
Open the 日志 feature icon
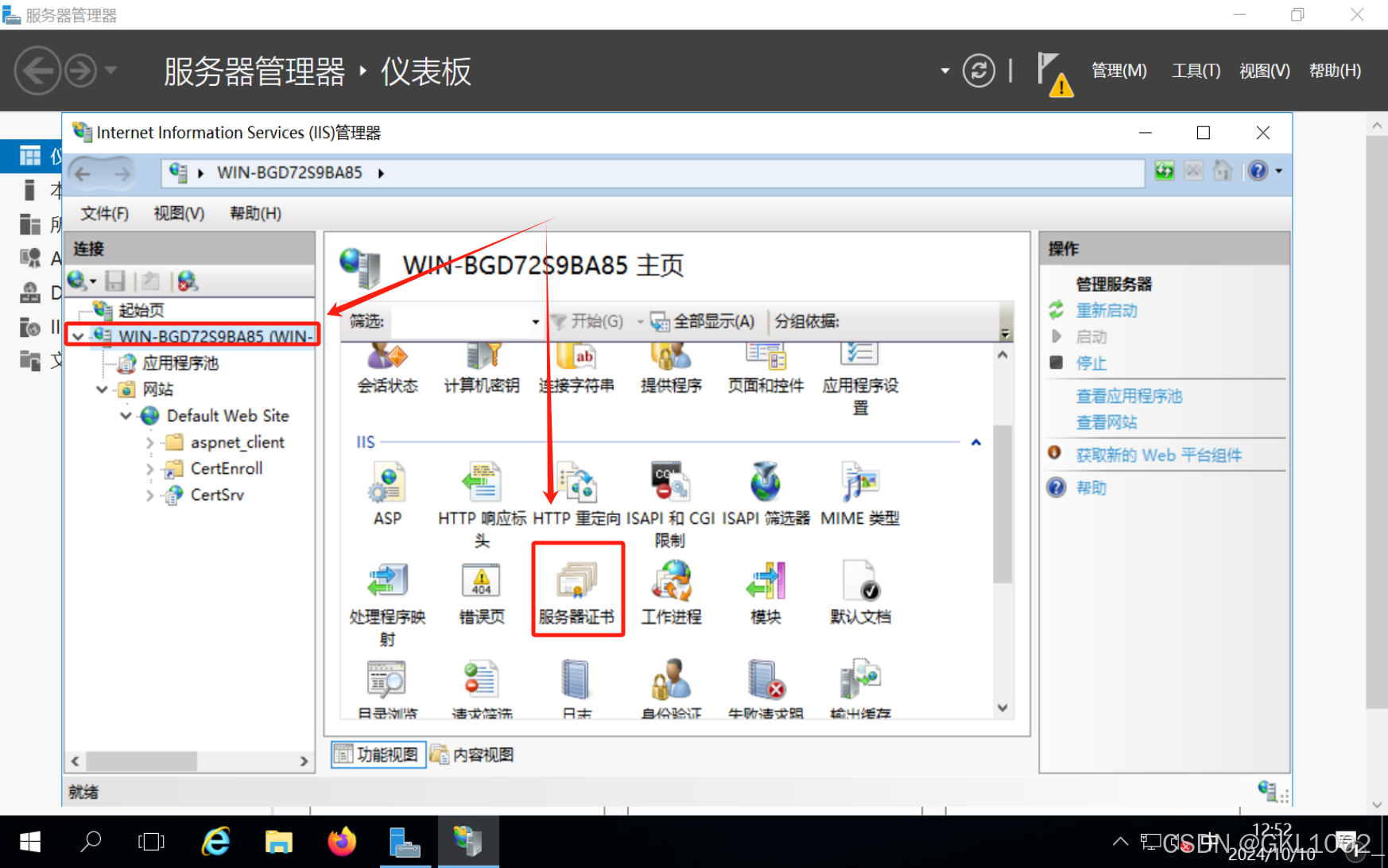click(576, 688)
